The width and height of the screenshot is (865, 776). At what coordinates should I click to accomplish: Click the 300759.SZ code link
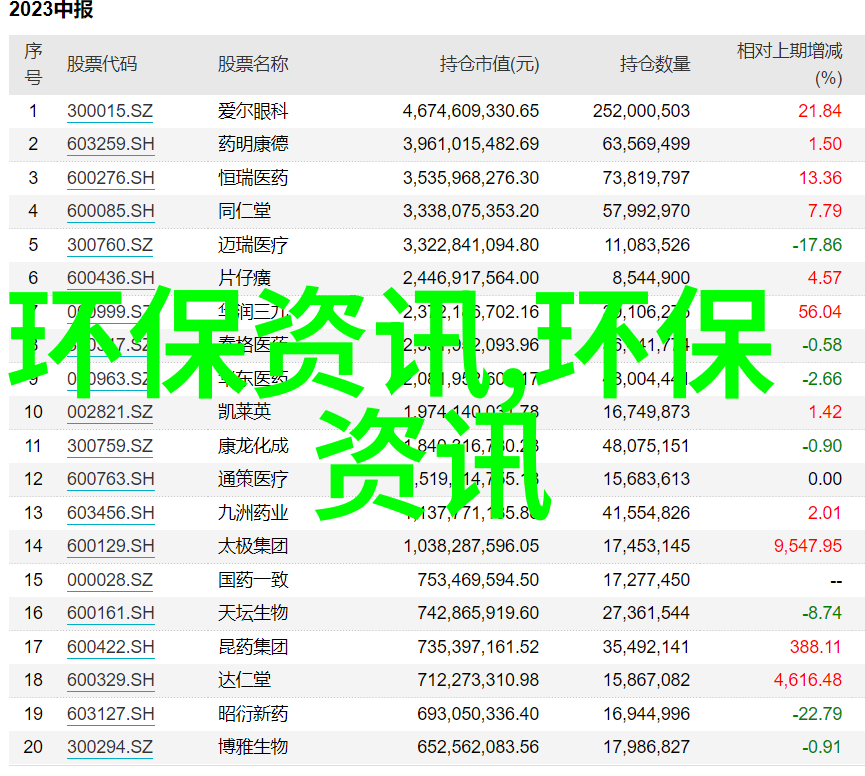click(x=110, y=446)
